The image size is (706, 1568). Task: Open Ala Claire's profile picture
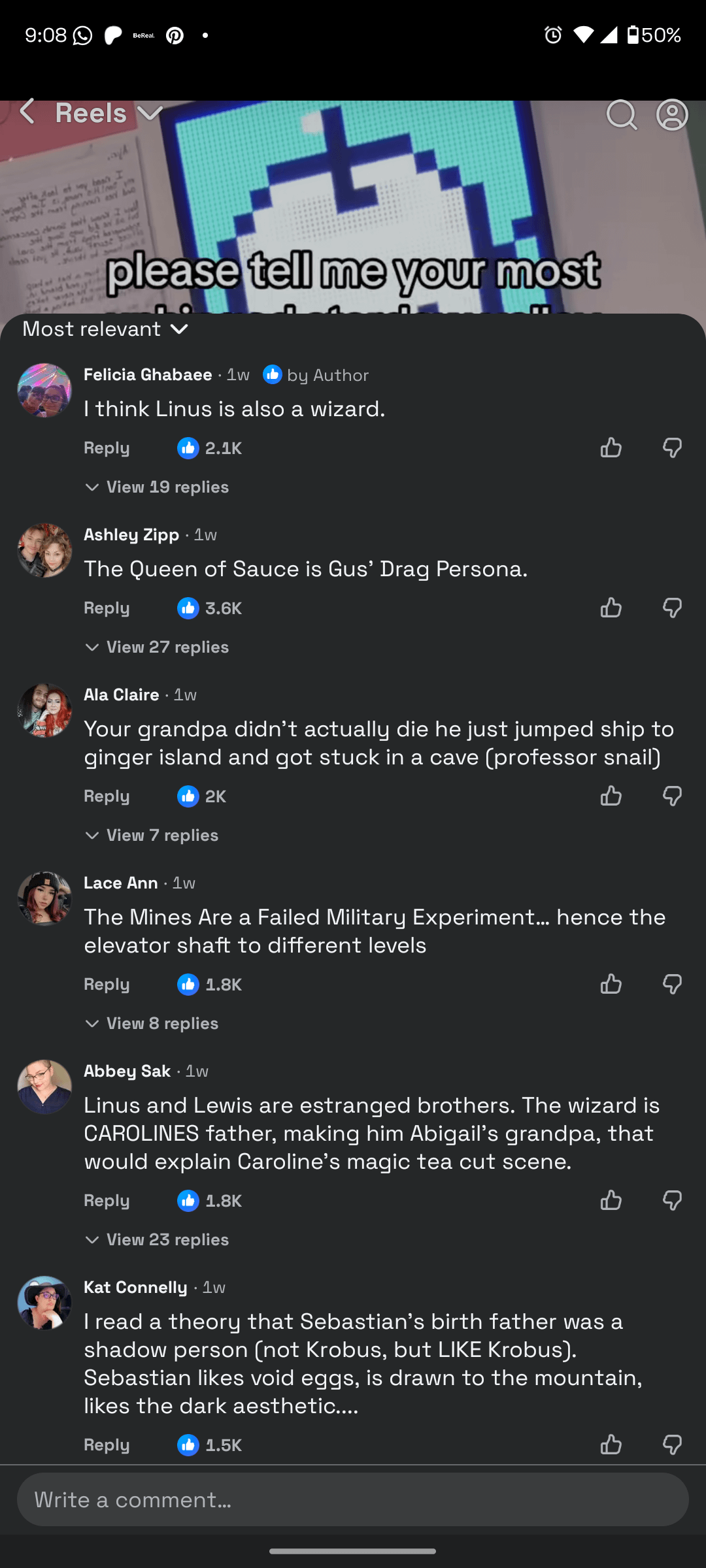tap(44, 711)
